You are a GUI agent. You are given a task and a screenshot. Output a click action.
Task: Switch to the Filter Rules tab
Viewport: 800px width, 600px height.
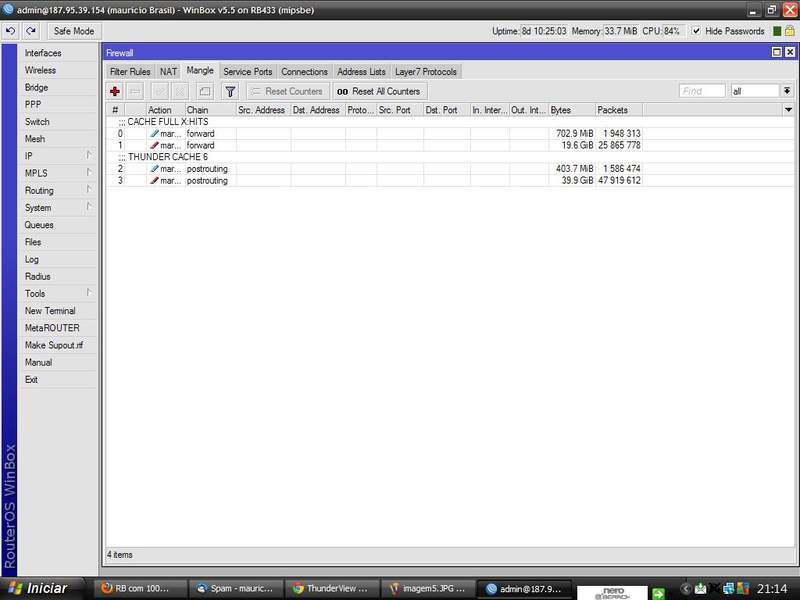pyautogui.click(x=130, y=72)
